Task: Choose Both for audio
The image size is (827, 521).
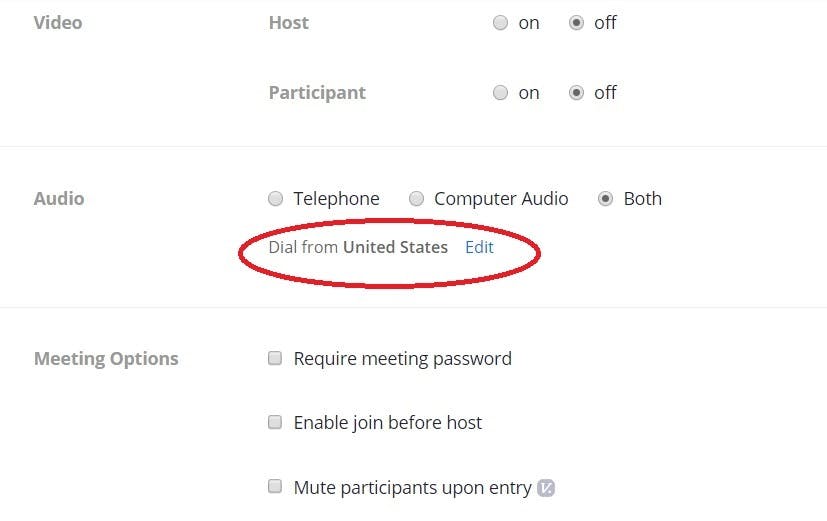Action: tap(606, 199)
